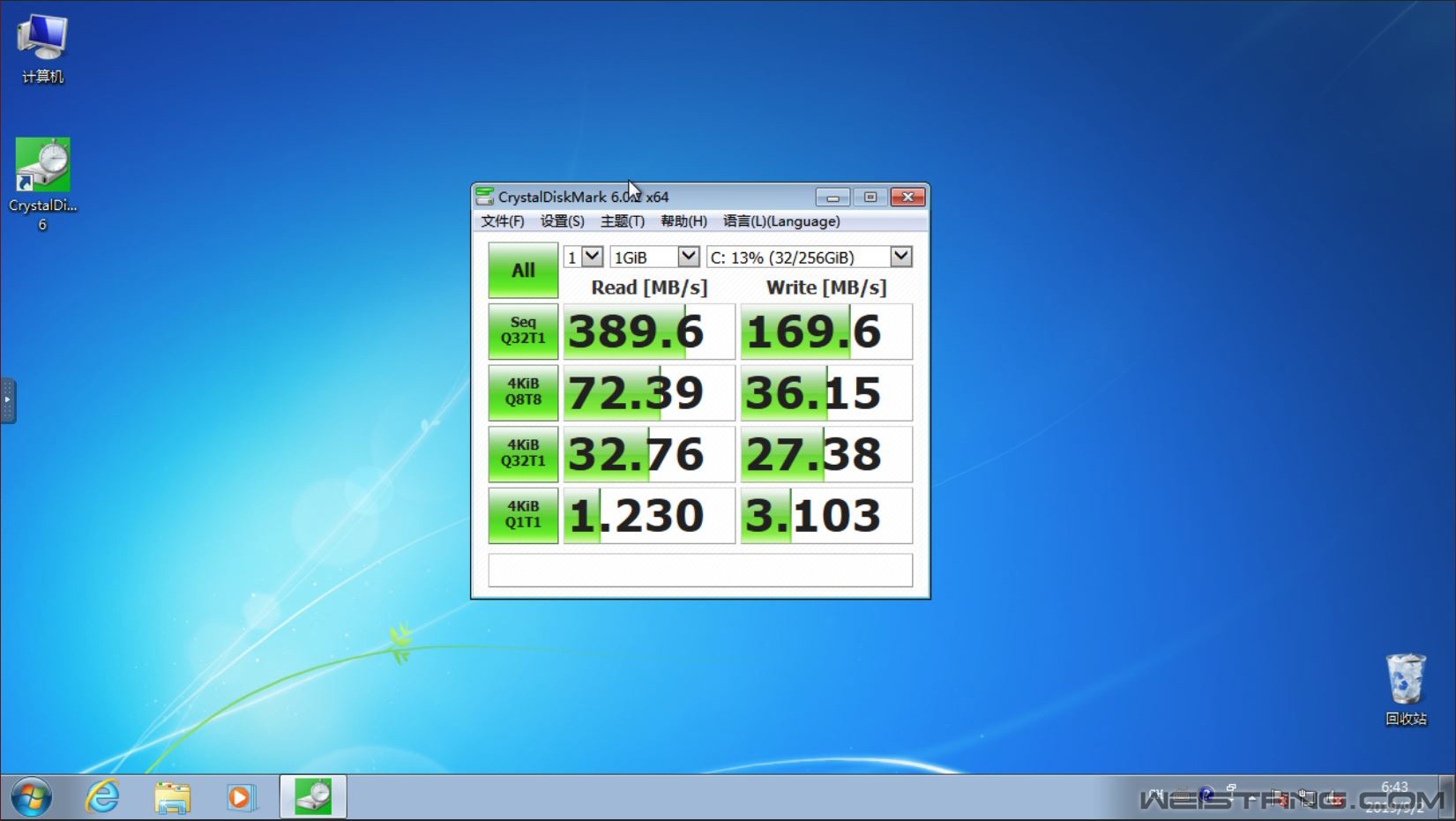Launch Internet Explorer from the taskbar
This screenshot has width=1456, height=821.
point(102,795)
